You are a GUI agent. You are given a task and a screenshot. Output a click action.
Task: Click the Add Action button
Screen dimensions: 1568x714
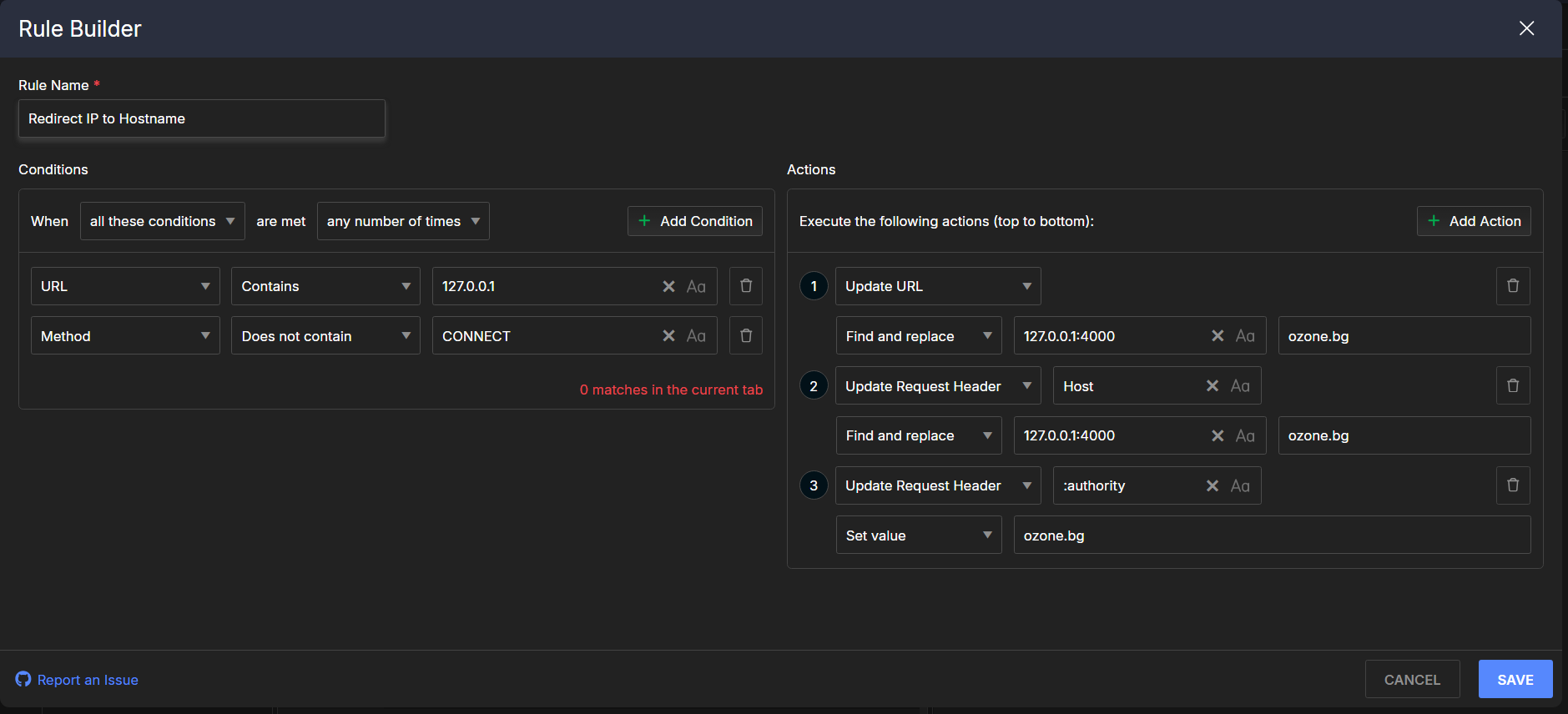click(x=1474, y=221)
